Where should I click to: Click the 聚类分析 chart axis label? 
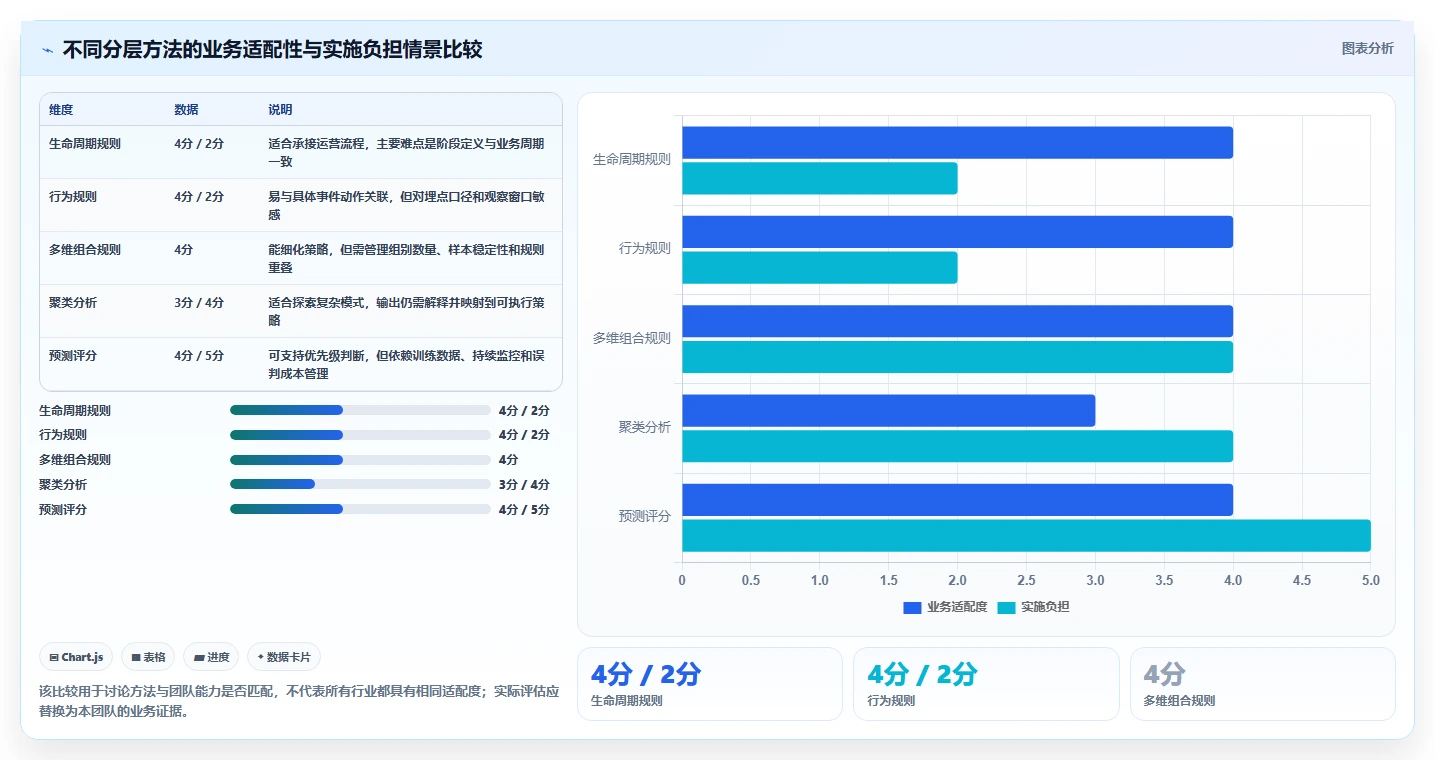[644, 427]
